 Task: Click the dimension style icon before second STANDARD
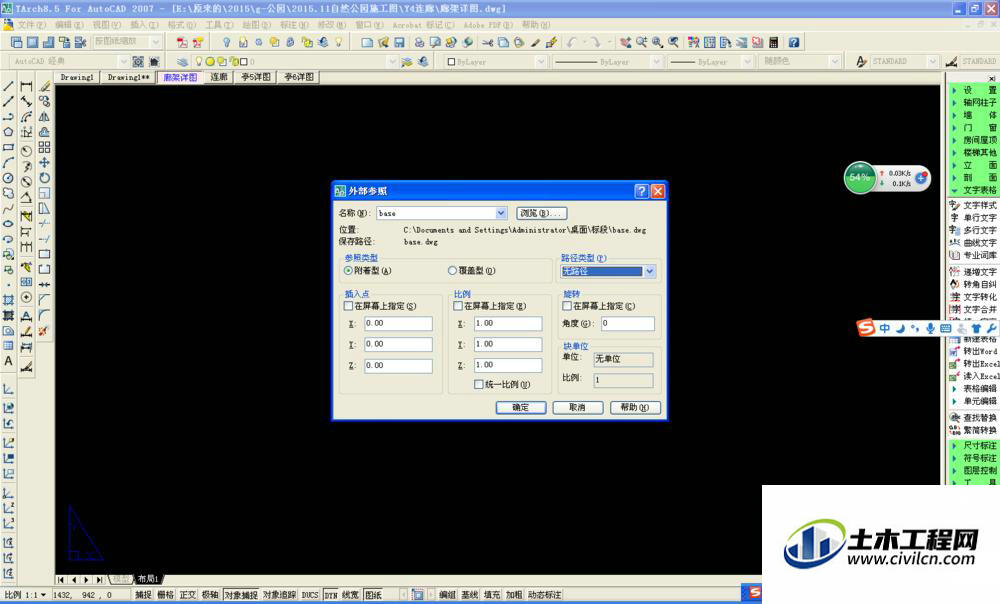pos(951,61)
